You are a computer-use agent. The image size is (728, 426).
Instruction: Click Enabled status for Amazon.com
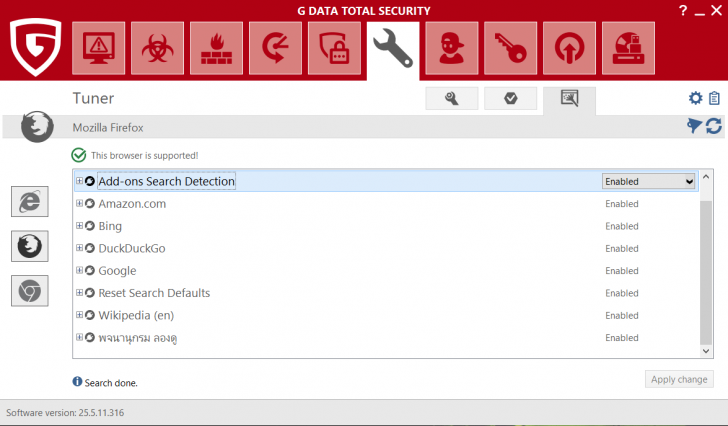(622, 204)
